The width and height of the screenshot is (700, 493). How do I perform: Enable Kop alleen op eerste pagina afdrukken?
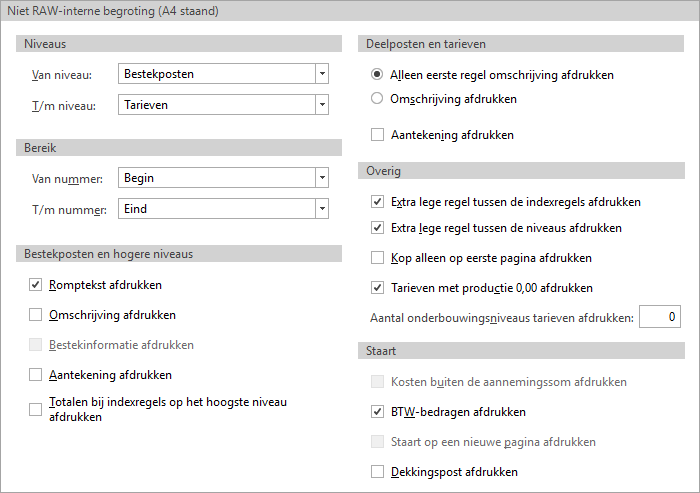(x=377, y=258)
